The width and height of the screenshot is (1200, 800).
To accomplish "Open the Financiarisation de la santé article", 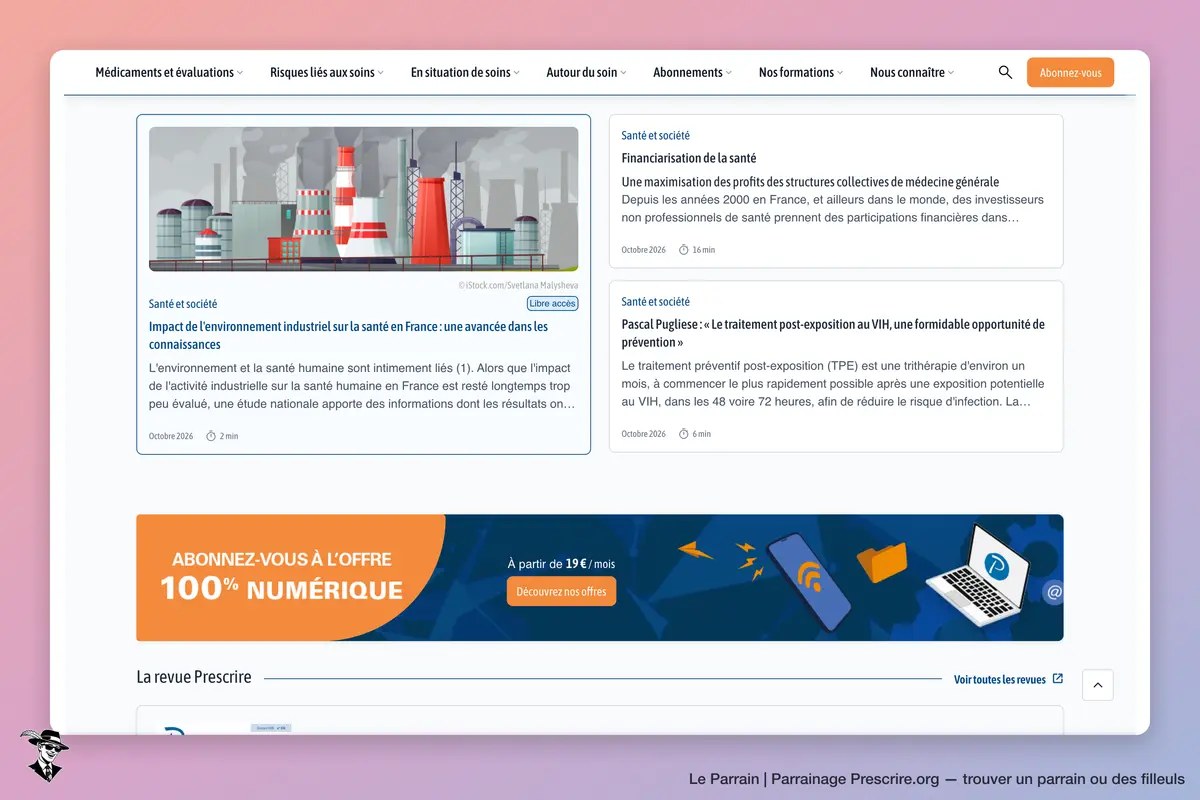I will click(689, 158).
